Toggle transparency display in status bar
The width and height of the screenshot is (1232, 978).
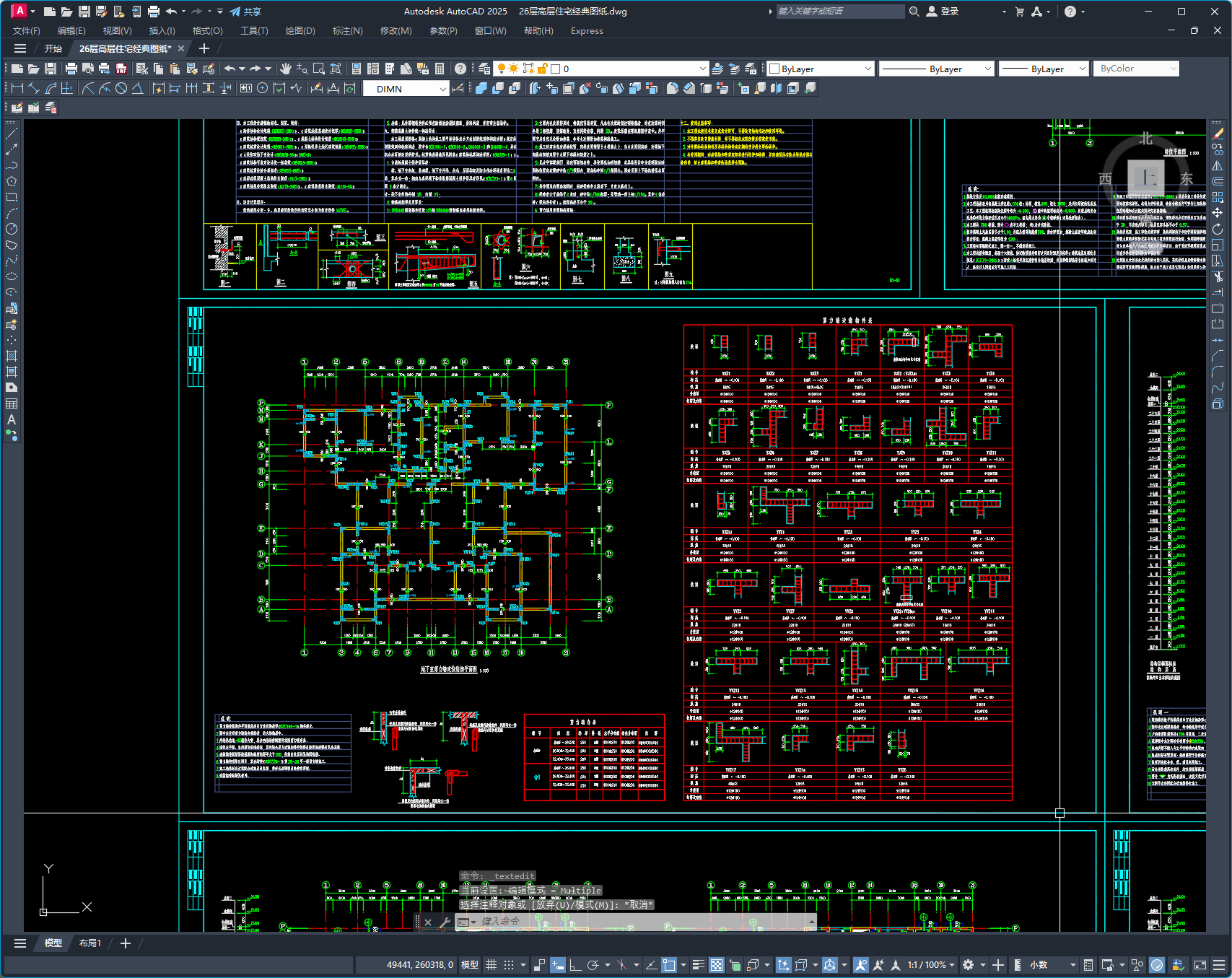pos(717,965)
